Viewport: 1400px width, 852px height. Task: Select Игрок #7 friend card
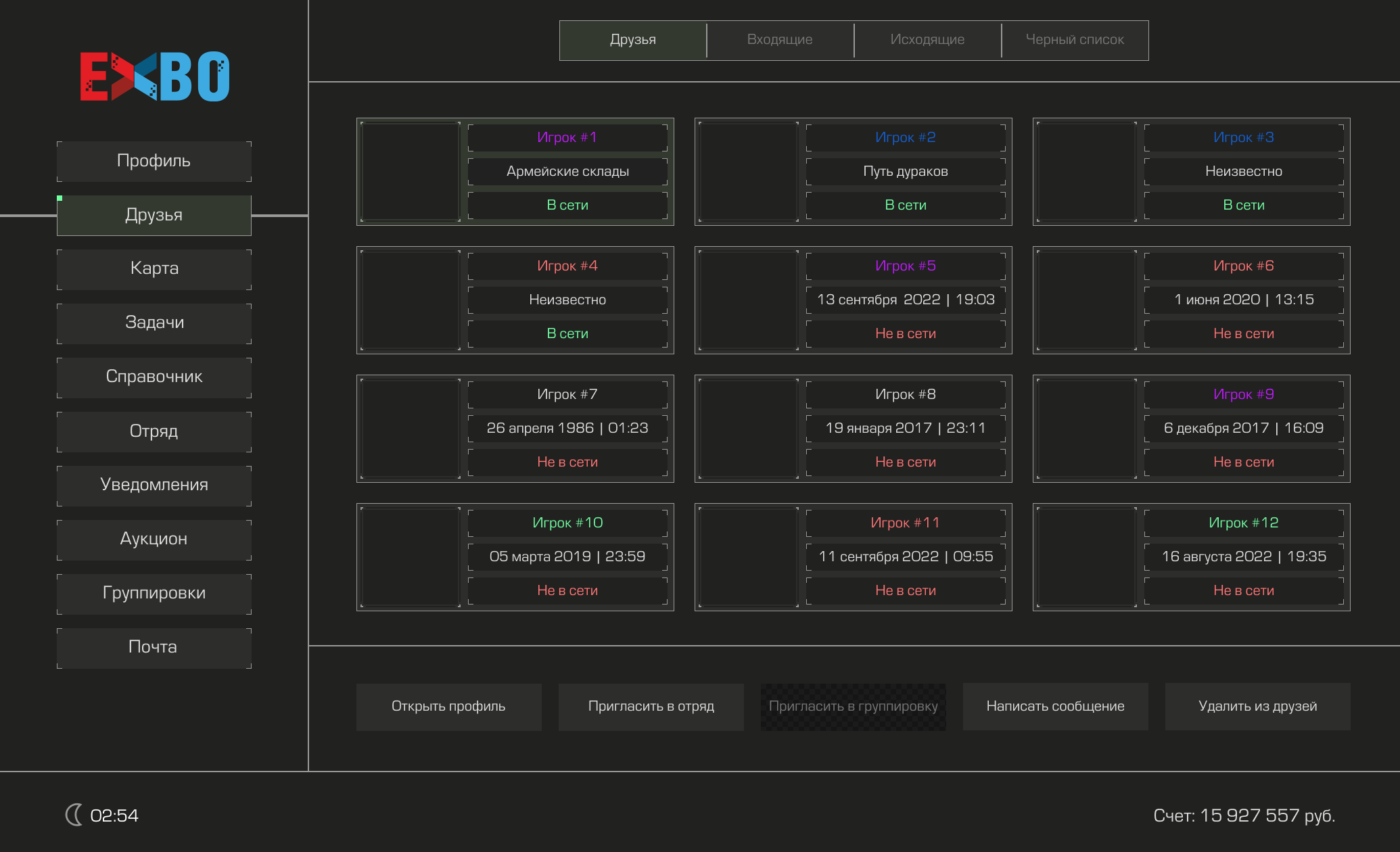pos(515,429)
